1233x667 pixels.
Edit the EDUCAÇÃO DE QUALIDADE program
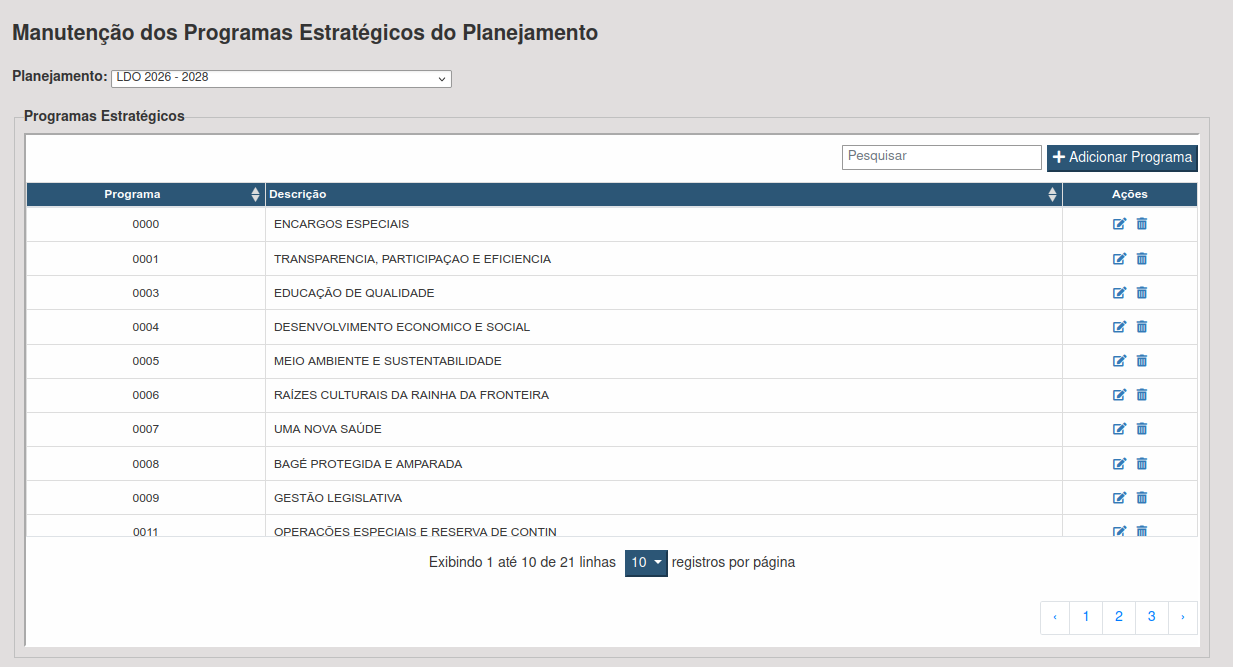coord(1119,293)
